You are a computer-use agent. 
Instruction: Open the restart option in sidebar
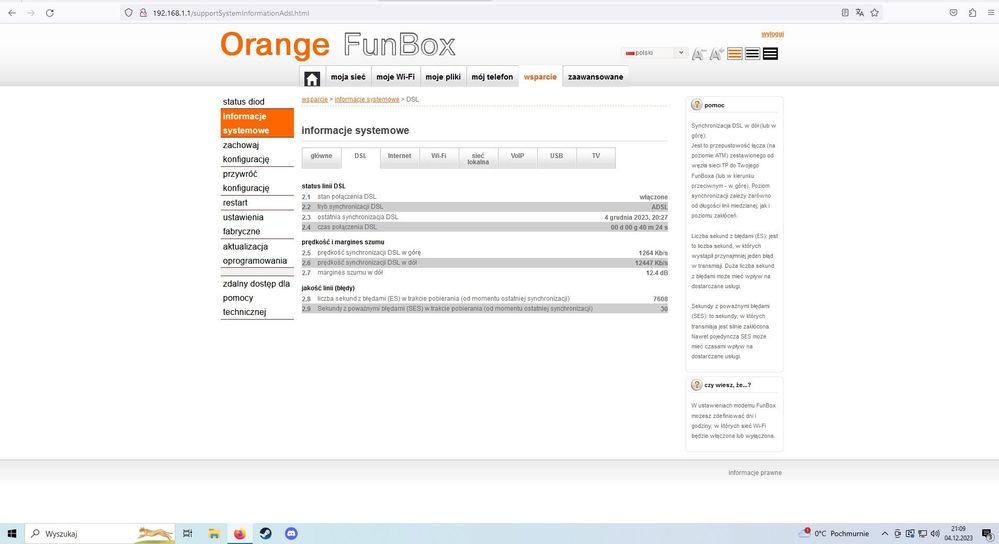(235, 203)
